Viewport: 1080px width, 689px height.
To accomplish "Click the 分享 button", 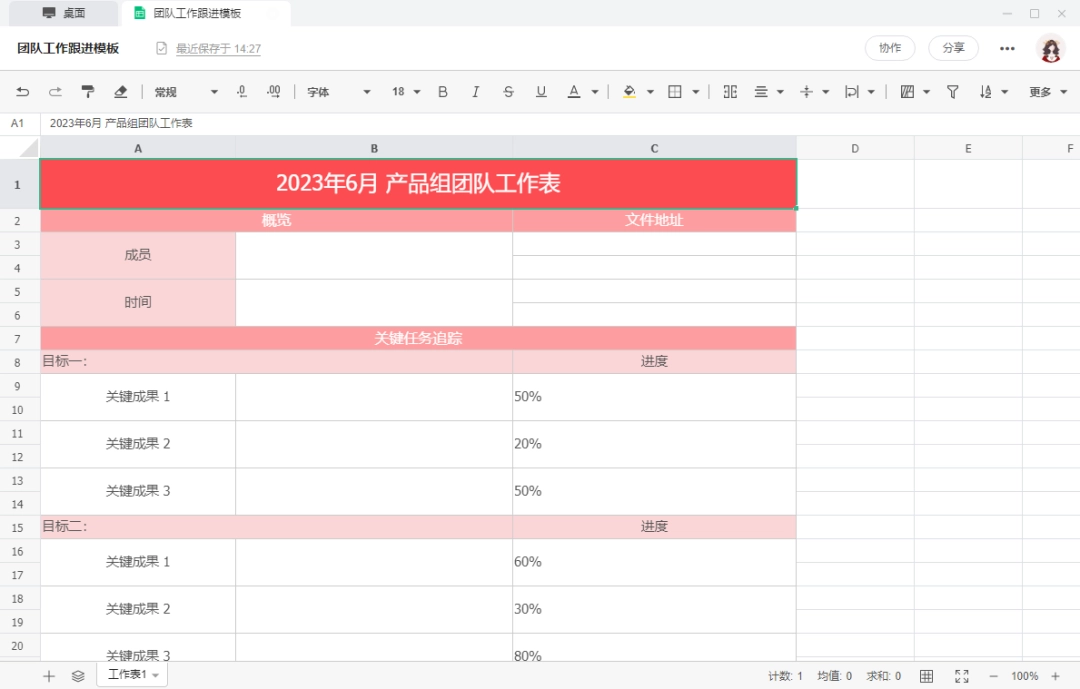I will click(x=953, y=47).
